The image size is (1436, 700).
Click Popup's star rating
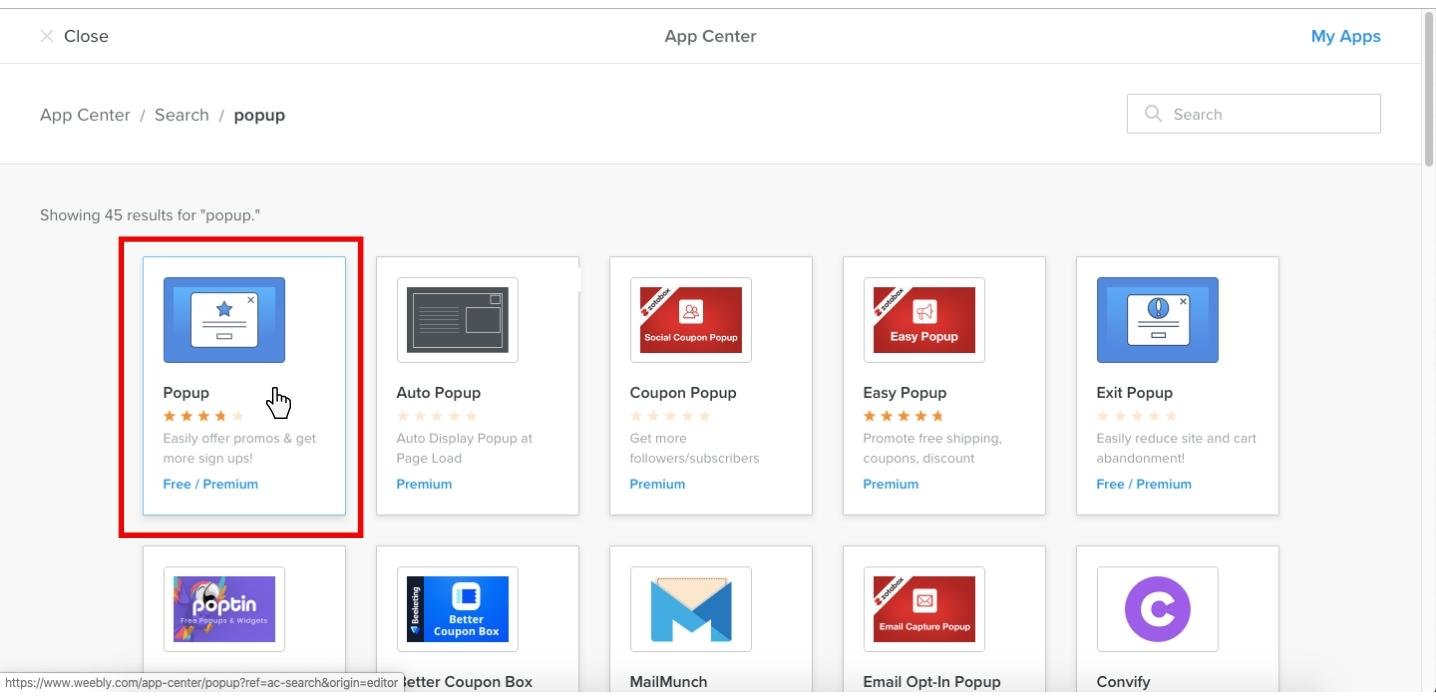tap(203, 416)
